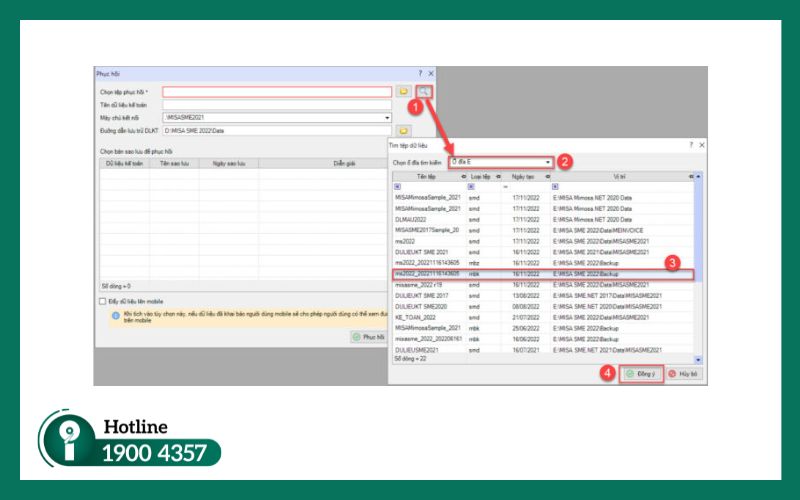Click the pin icon in Vị trí header
The height and width of the screenshot is (500, 800).
click(691, 177)
